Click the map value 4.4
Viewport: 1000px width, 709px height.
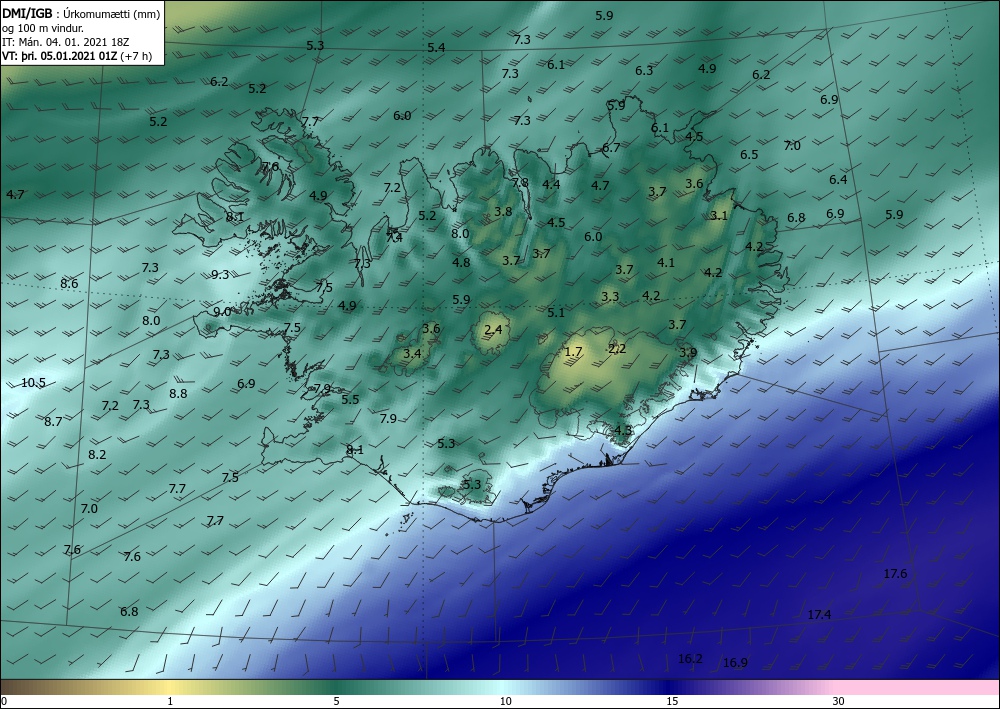(x=551, y=185)
